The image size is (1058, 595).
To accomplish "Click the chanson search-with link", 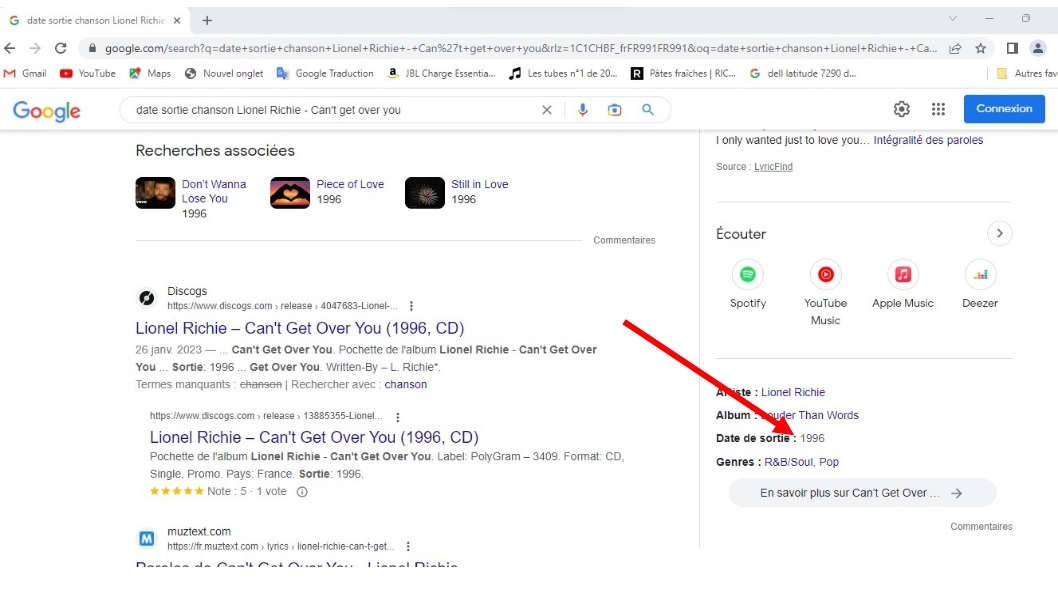I will 406,385.
